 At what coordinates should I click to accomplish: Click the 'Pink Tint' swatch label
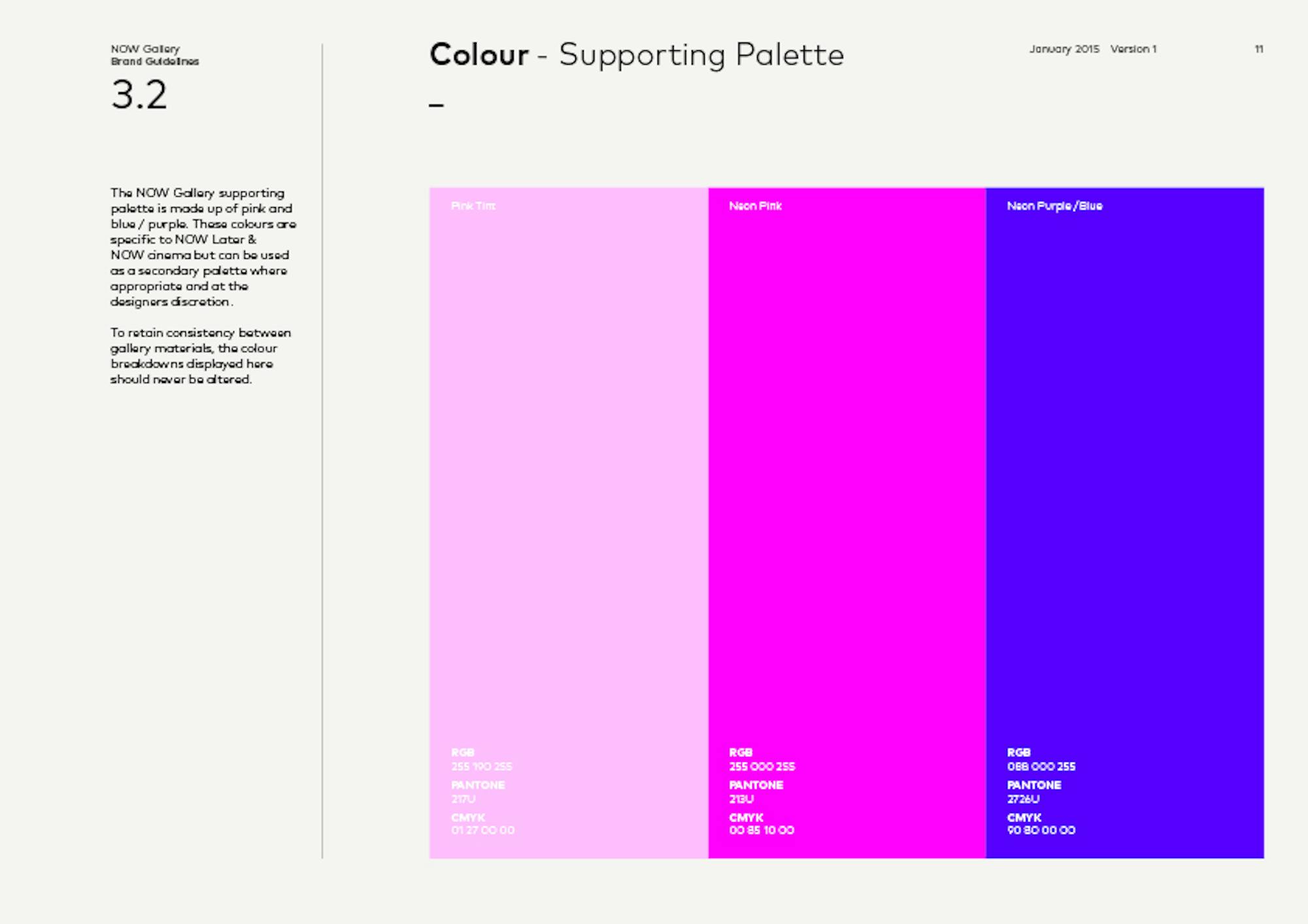point(473,206)
